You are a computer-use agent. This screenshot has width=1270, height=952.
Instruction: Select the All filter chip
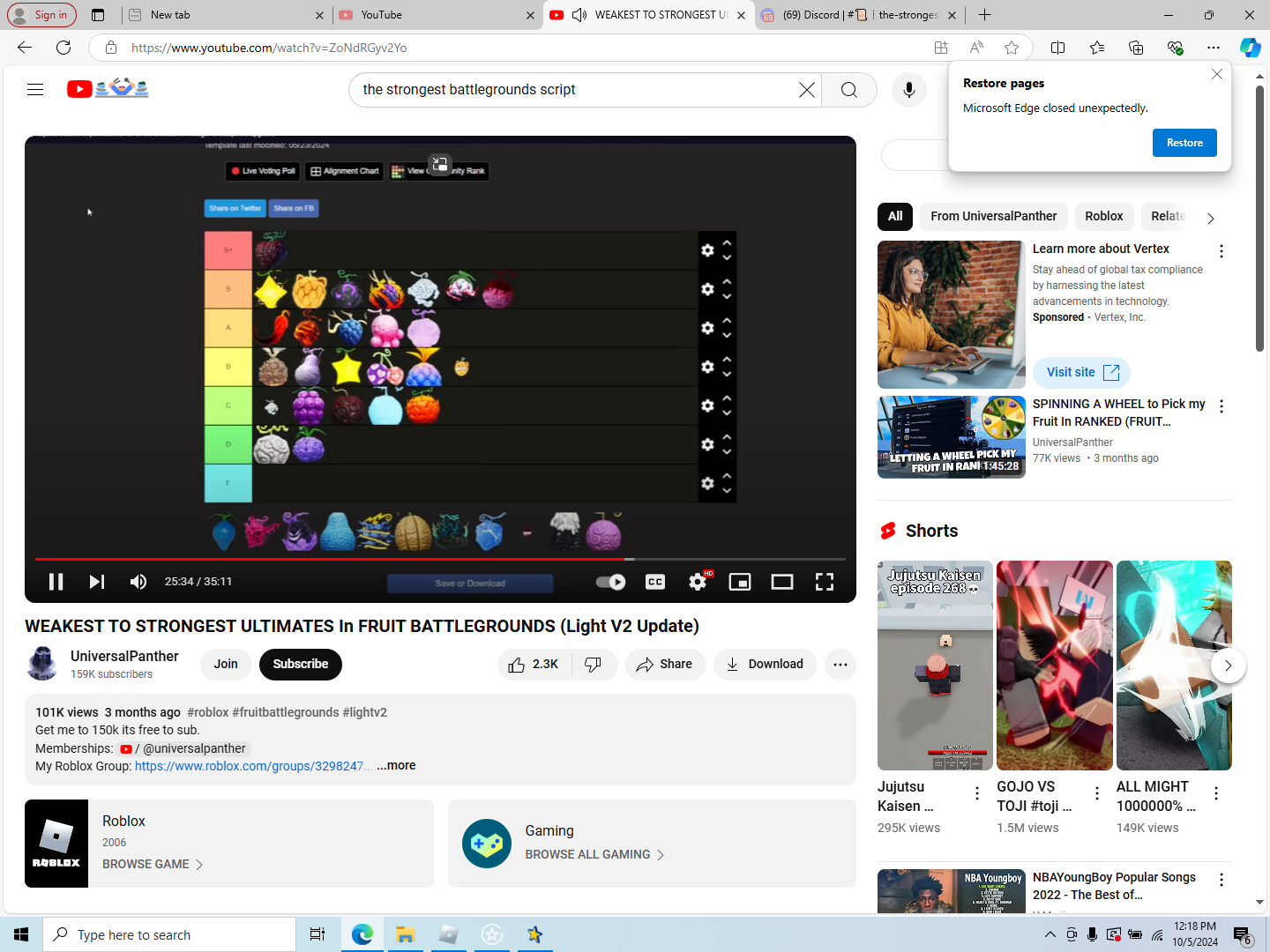895,217
